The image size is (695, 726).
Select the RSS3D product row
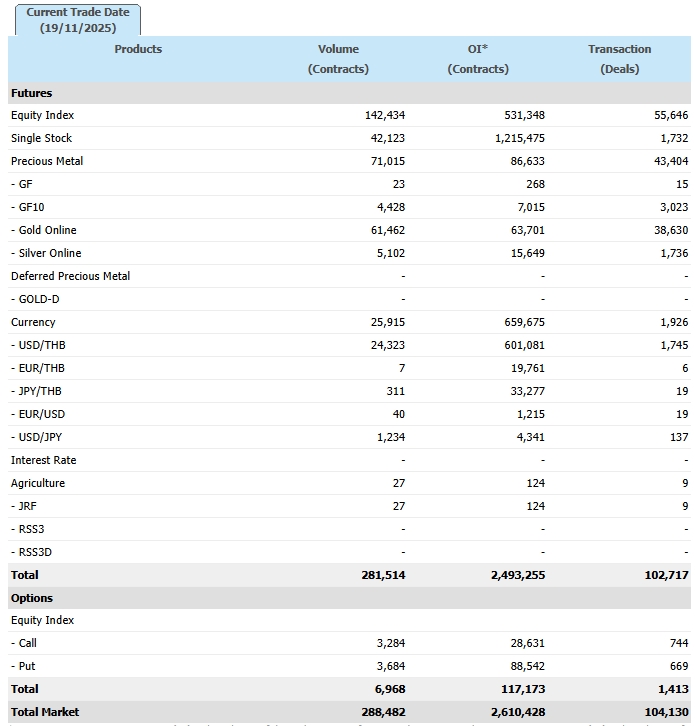(31, 552)
